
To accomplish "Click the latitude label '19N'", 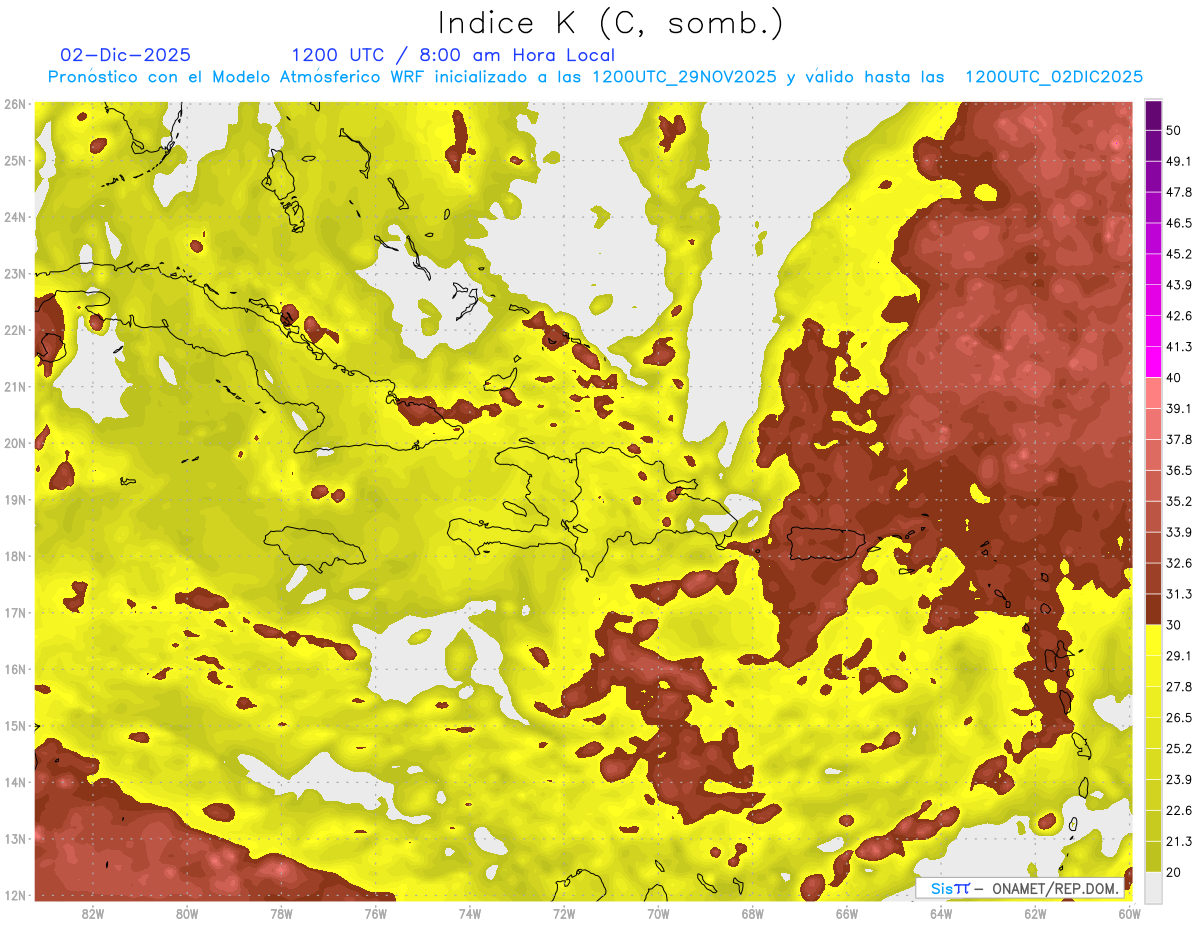I will tap(15, 499).
